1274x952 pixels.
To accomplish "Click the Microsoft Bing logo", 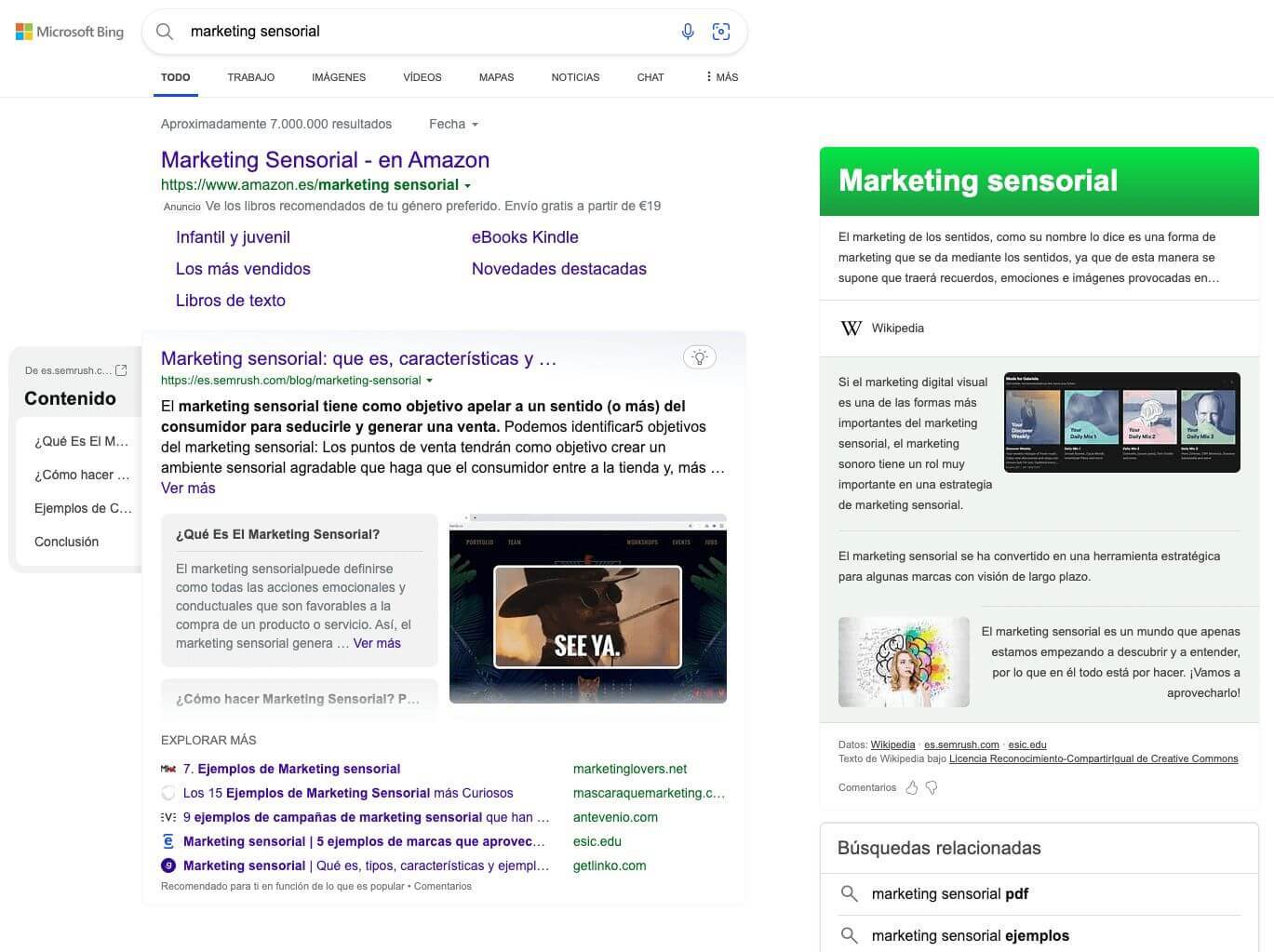I will [x=69, y=31].
